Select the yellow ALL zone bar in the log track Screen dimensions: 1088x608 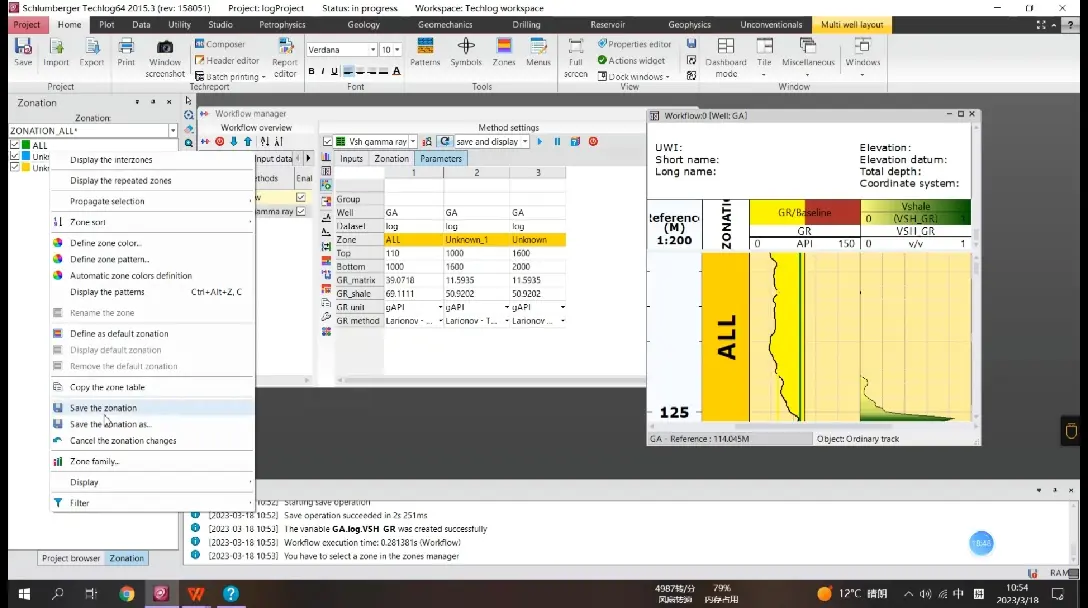pos(725,337)
